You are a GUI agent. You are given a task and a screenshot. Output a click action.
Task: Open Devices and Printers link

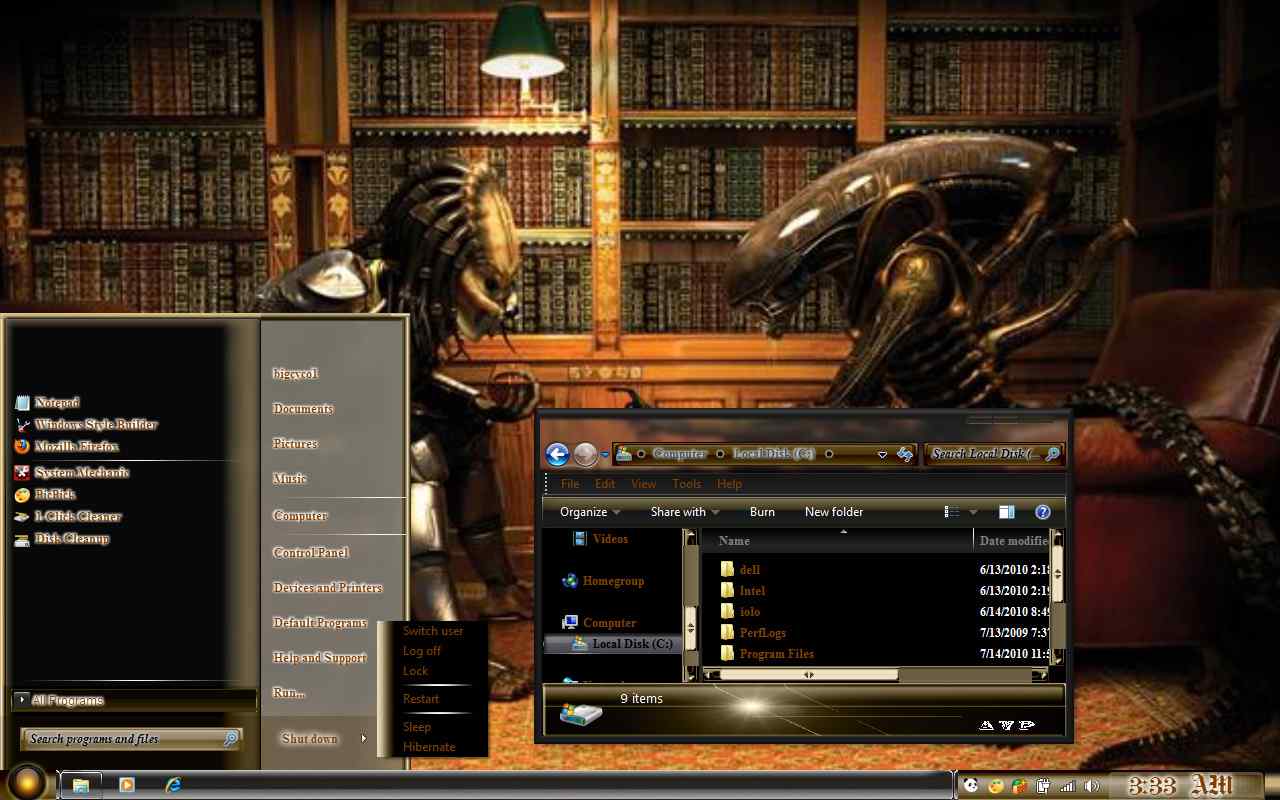(328, 588)
